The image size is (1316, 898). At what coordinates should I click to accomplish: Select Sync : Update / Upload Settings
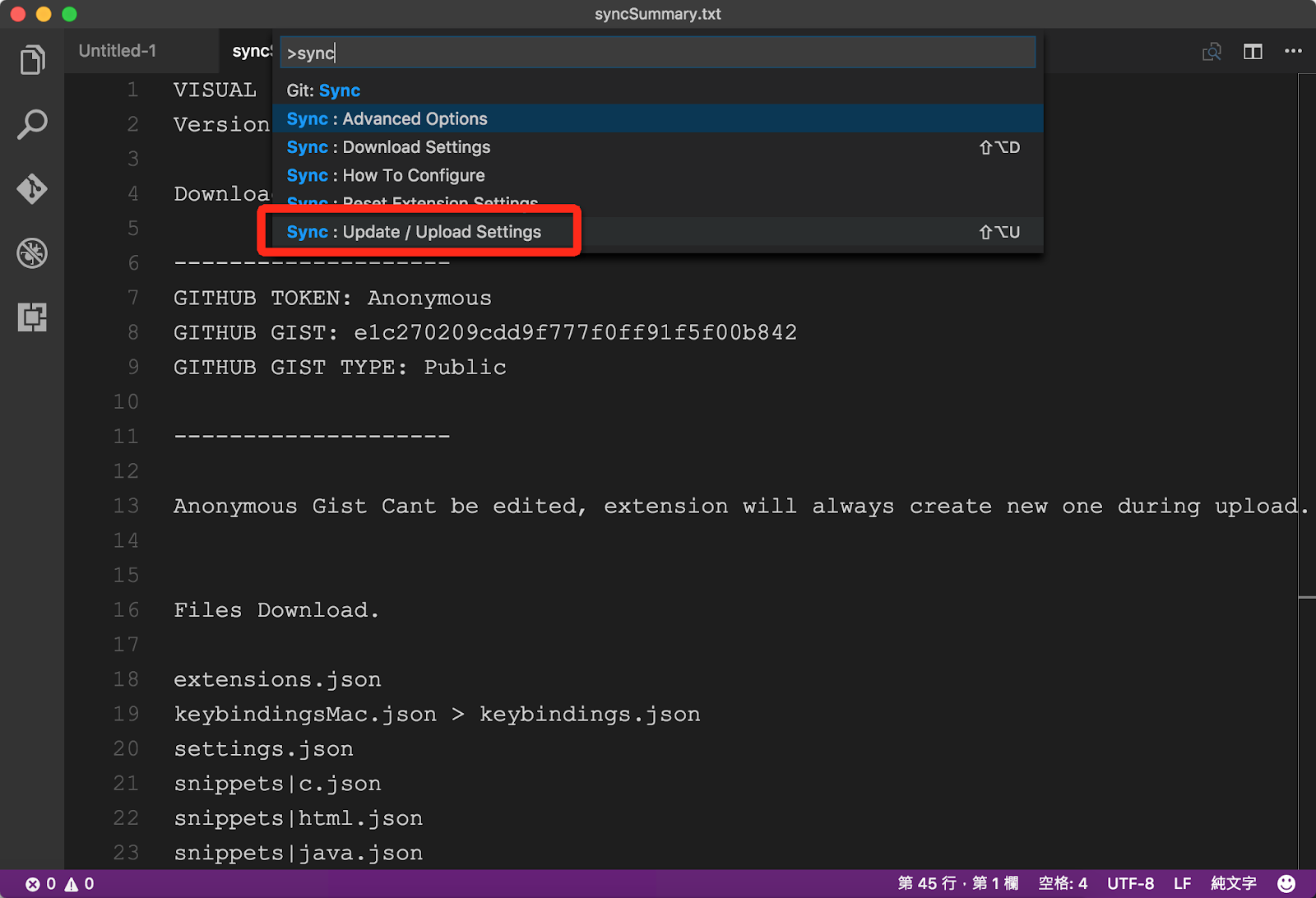(657, 232)
